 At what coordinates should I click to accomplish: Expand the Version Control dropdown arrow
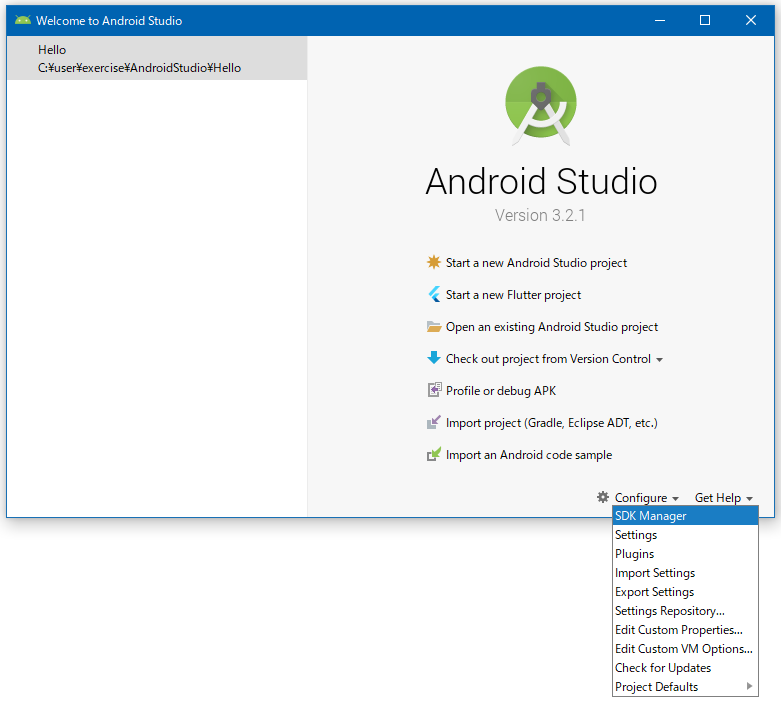coord(659,360)
